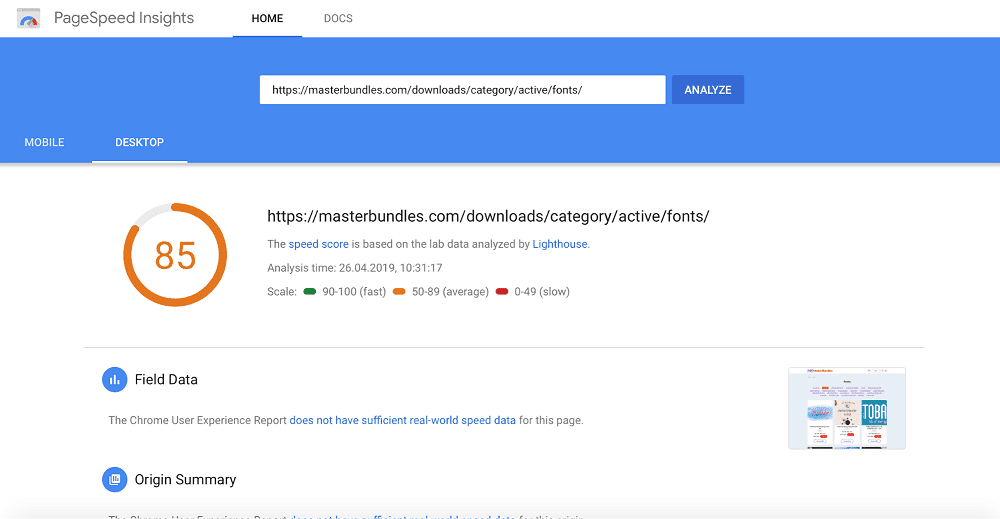
Task: Click the Analysis time text
Action: (x=355, y=268)
